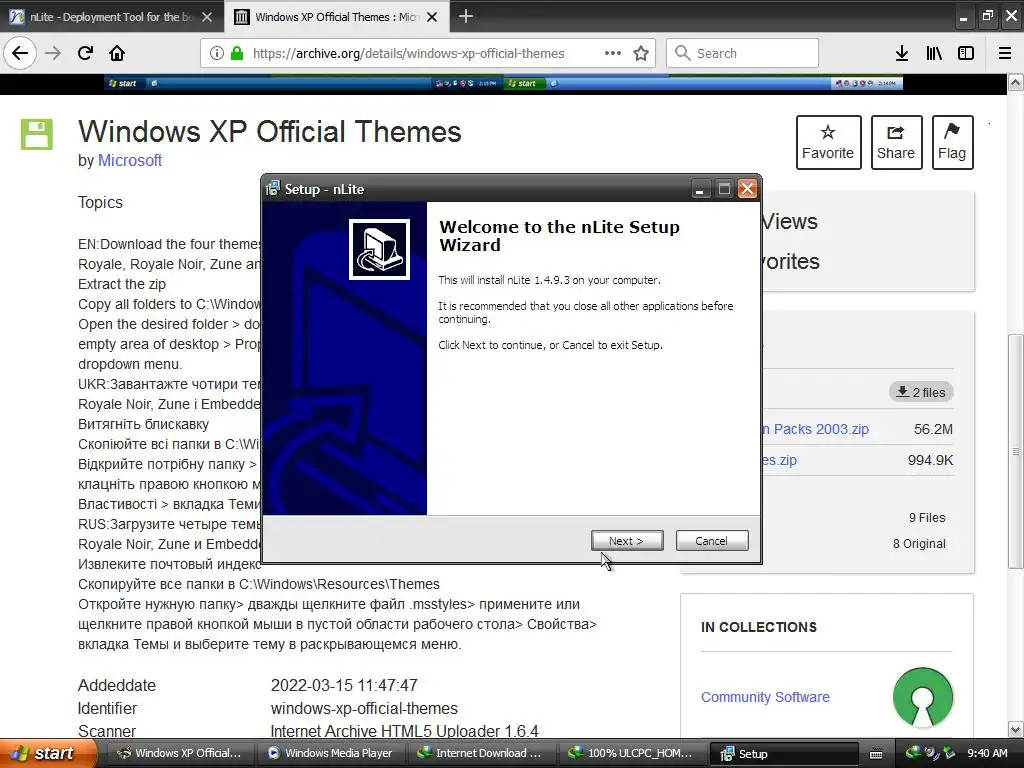Open the browser home page icon
The width and height of the screenshot is (1024, 768).
tap(117, 54)
